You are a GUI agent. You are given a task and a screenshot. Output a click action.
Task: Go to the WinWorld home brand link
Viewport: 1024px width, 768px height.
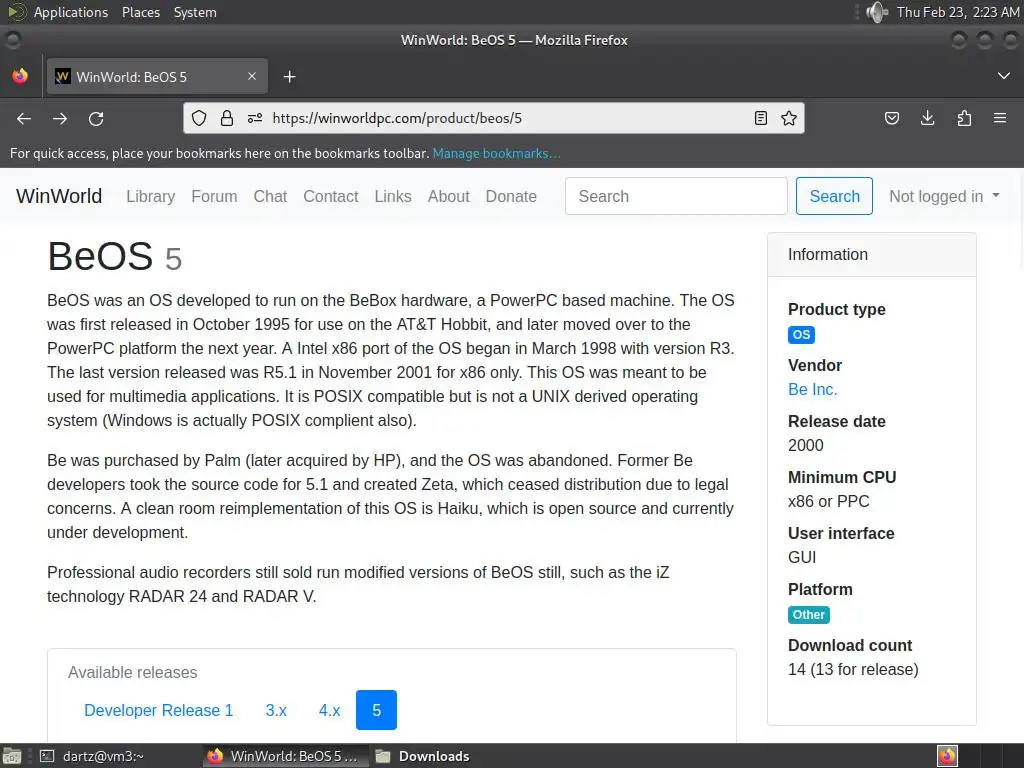(x=59, y=196)
